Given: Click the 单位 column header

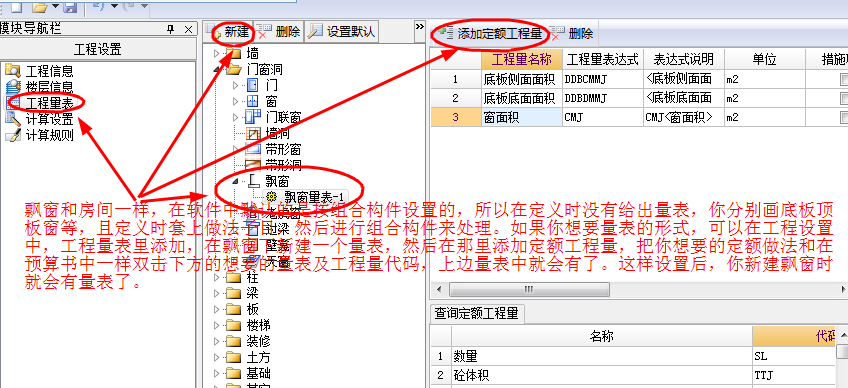Looking at the screenshot, I should (765, 59).
